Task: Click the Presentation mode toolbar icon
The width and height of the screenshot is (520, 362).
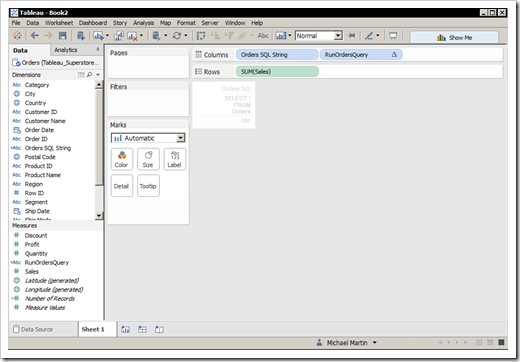Action: pos(393,36)
